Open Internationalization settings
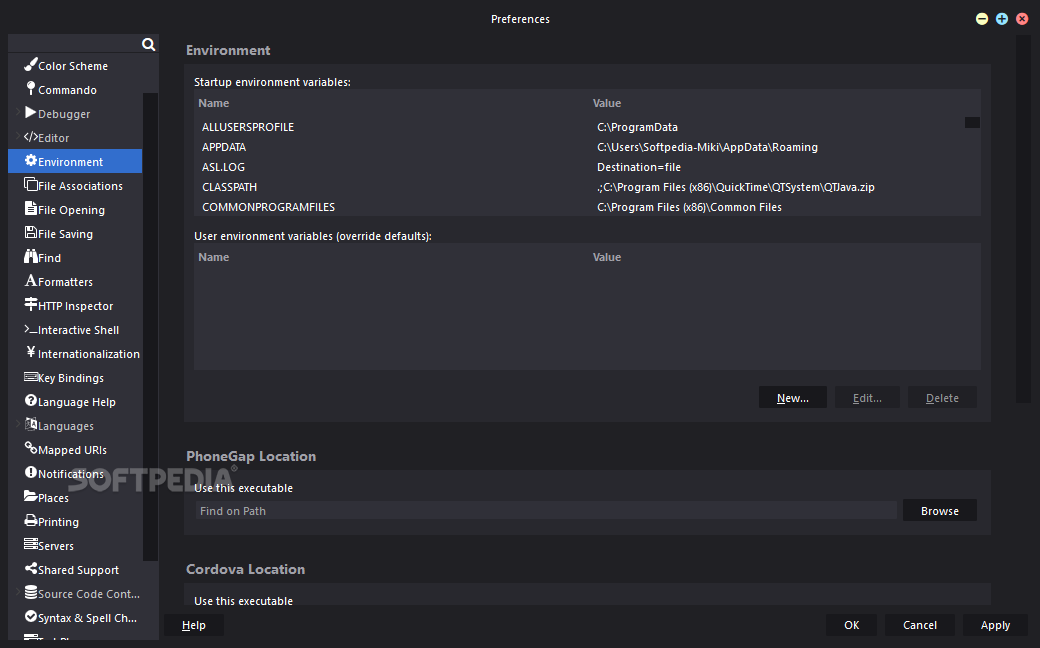 tap(89, 354)
